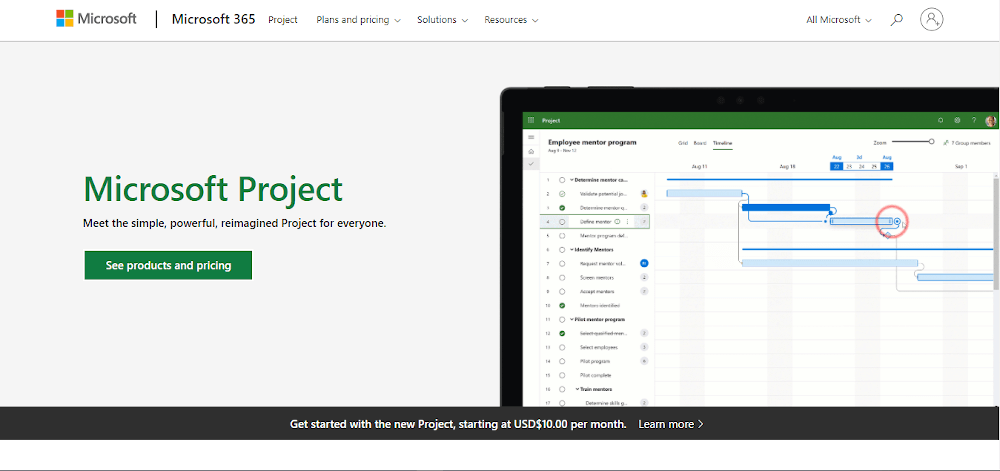
Task: Click info icon on Define mentor row
Action: (x=617, y=222)
